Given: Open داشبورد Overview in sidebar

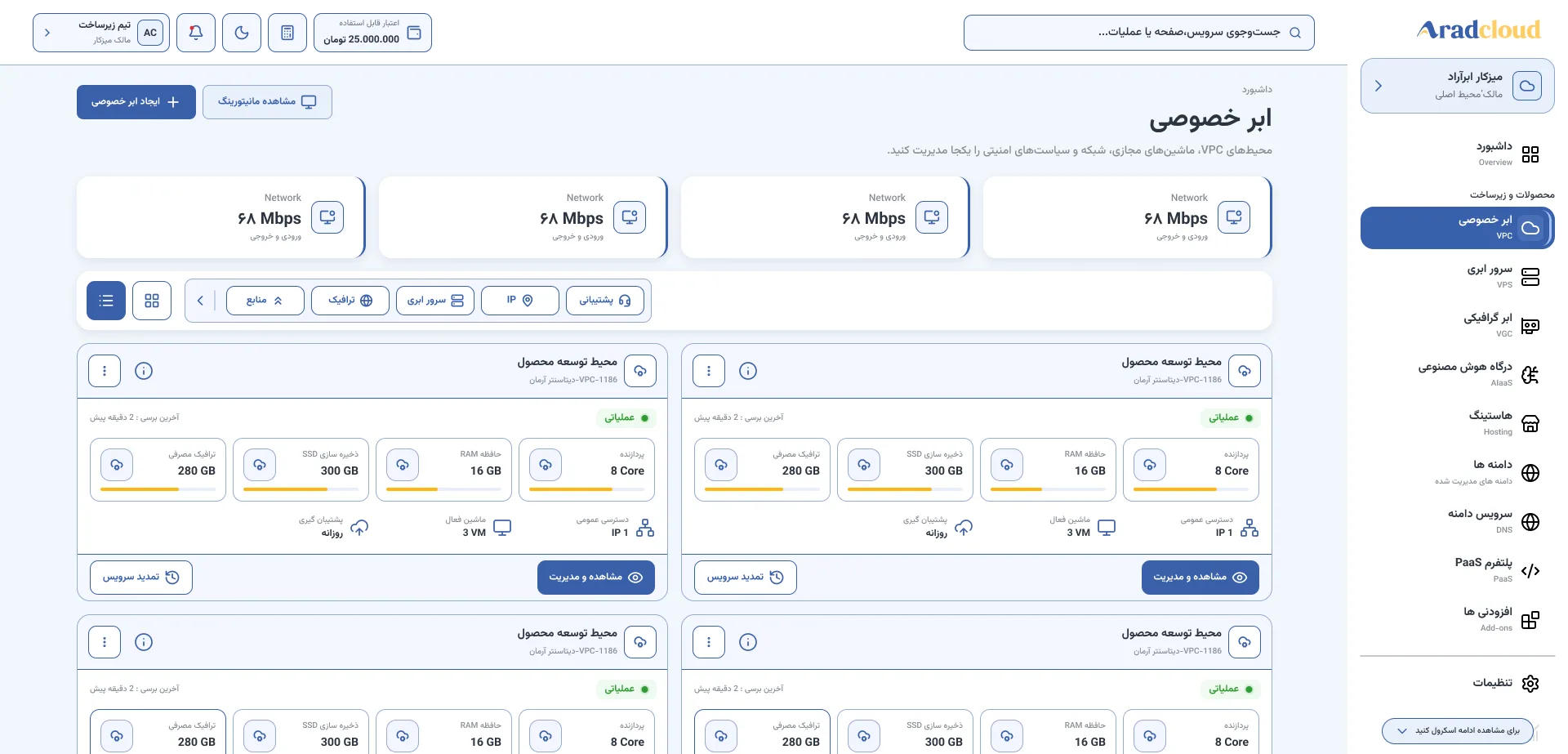Looking at the screenshot, I should (1457, 154).
